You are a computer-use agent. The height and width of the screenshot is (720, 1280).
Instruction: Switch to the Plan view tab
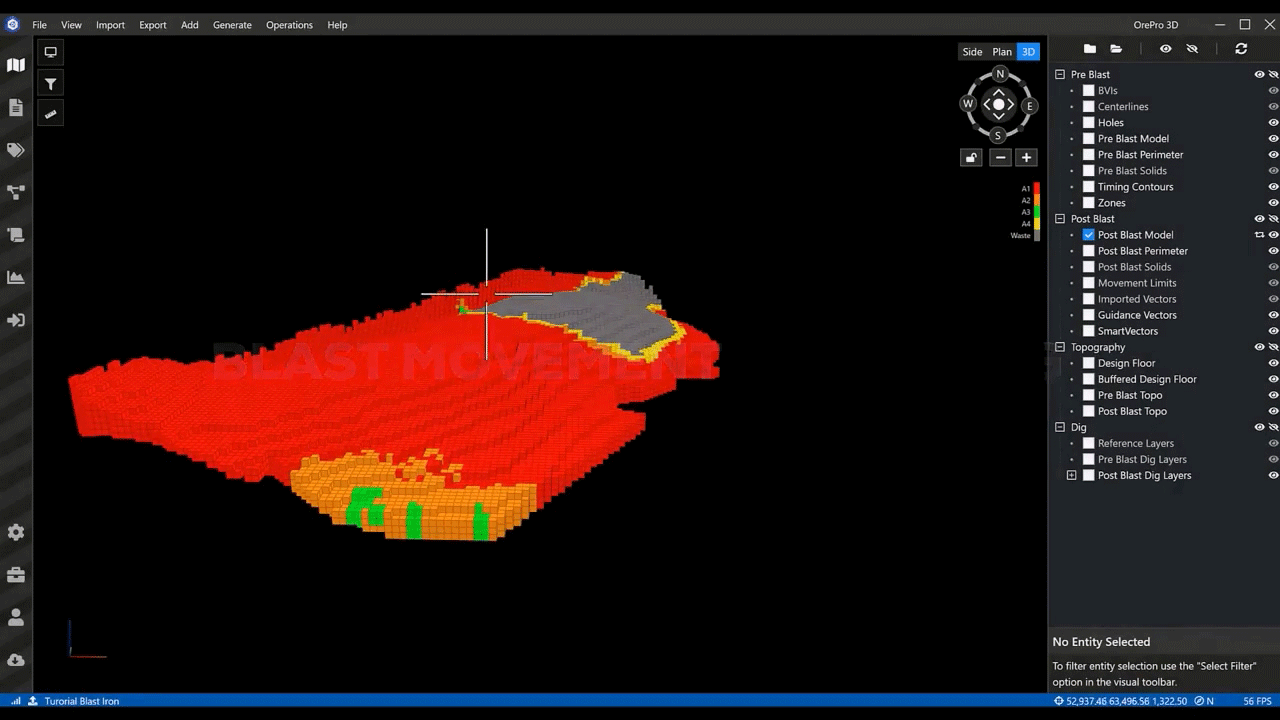coord(1001,51)
